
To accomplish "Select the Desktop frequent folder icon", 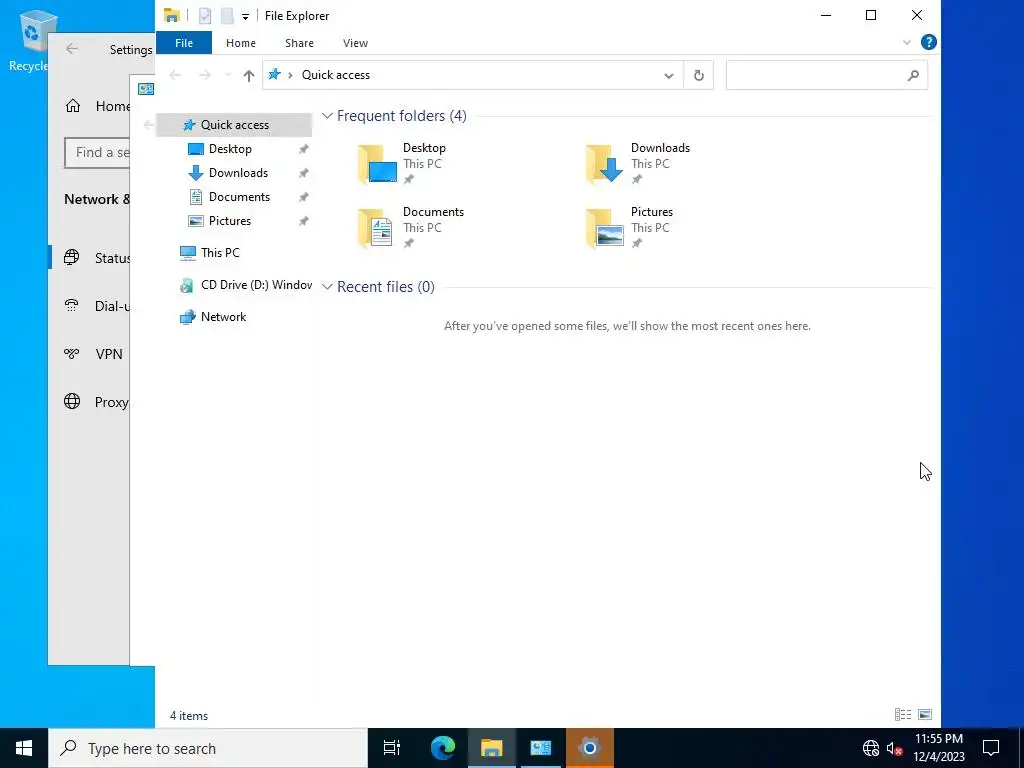I will [377, 163].
